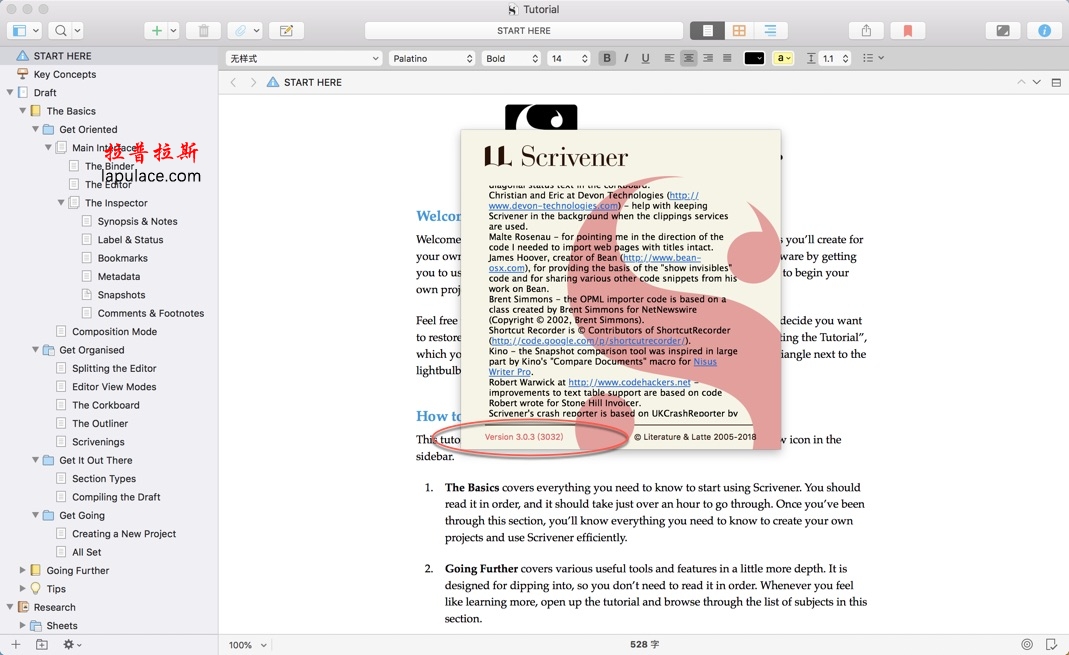Collapse the Get Oriented folder
Viewport: 1069px width, 655px height.
pyautogui.click(x=35, y=129)
